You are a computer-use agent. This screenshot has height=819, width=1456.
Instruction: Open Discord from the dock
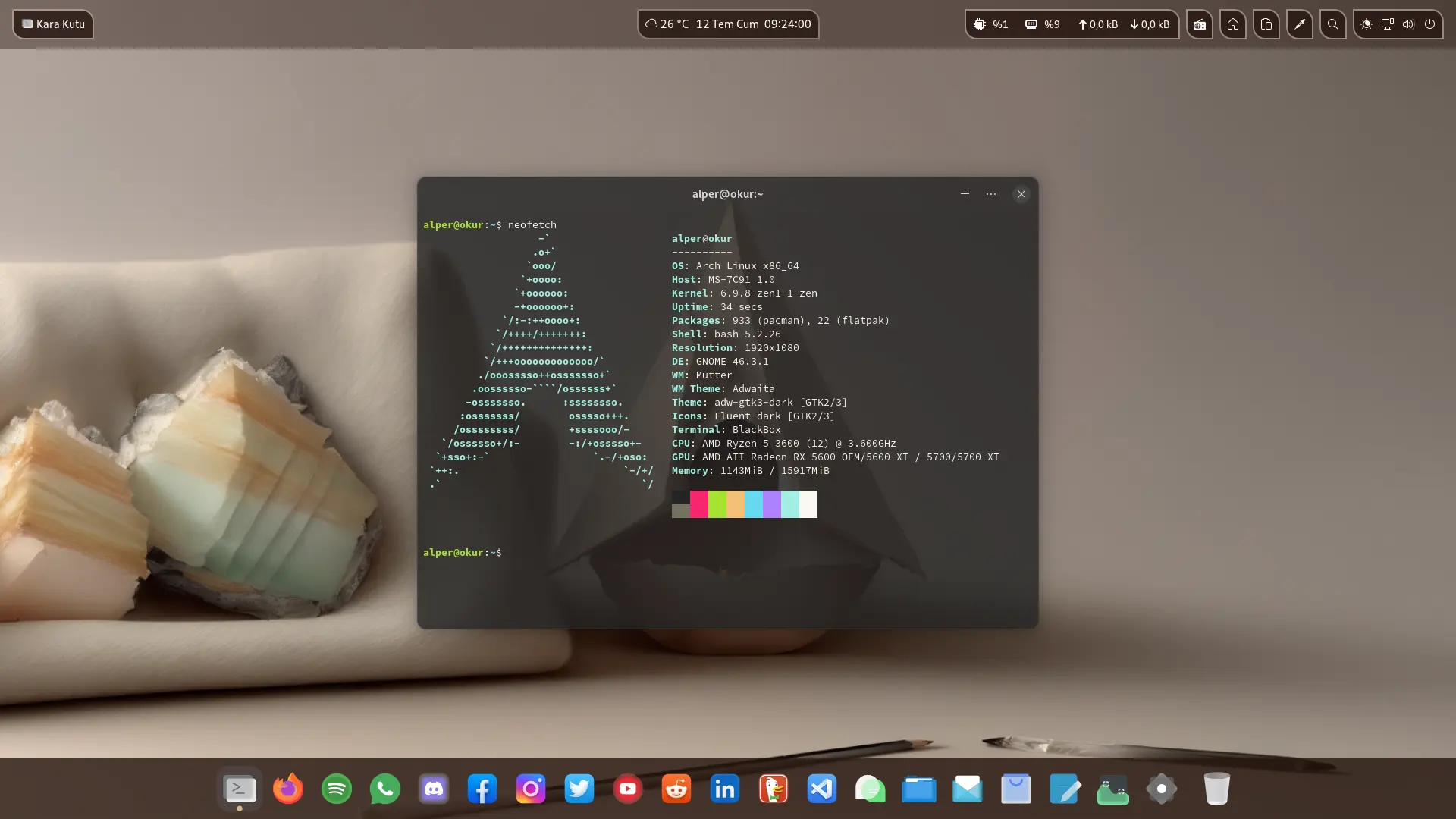pos(434,789)
